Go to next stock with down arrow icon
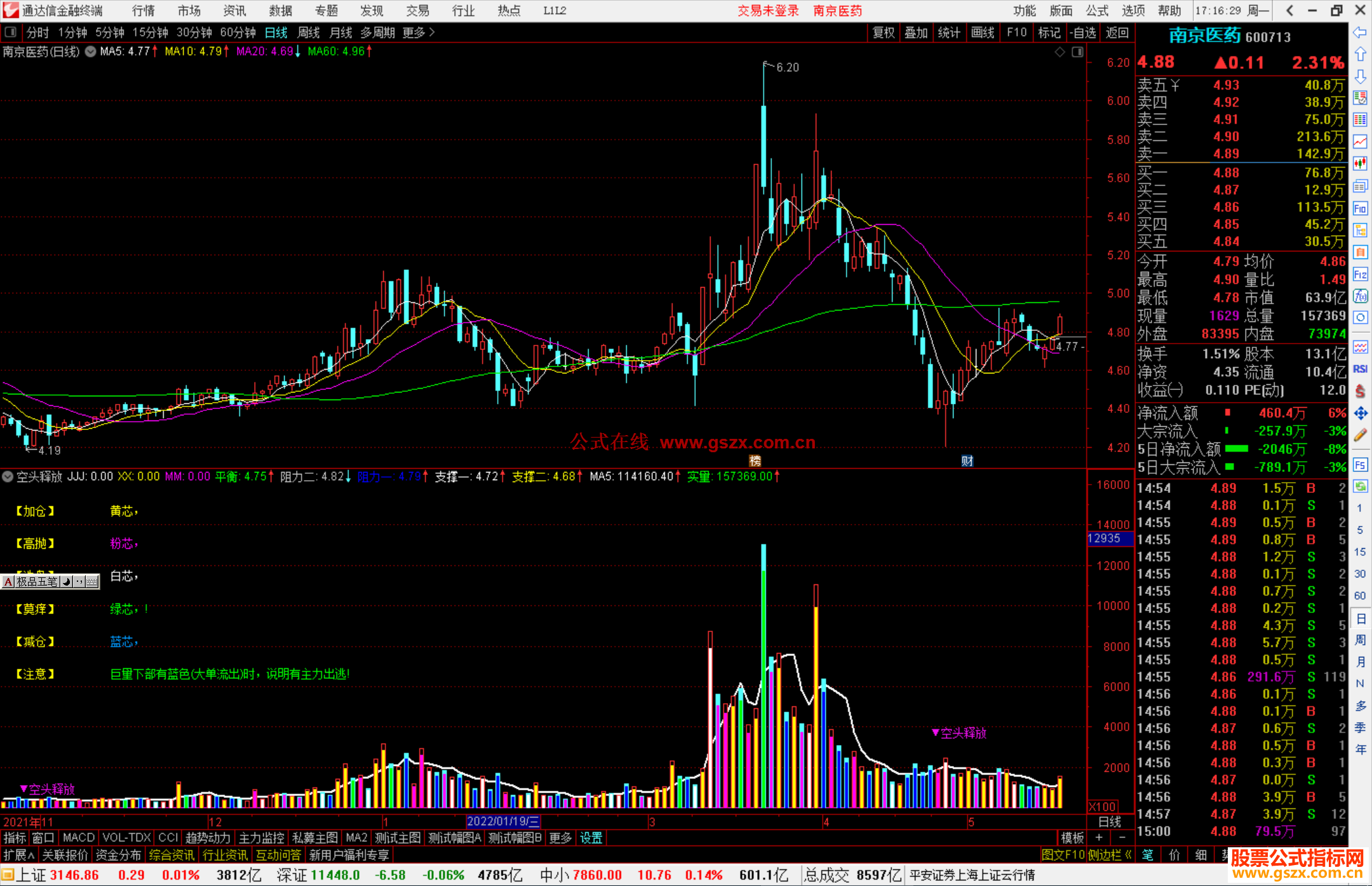The height and width of the screenshot is (886, 1372). pos(1360,77)
